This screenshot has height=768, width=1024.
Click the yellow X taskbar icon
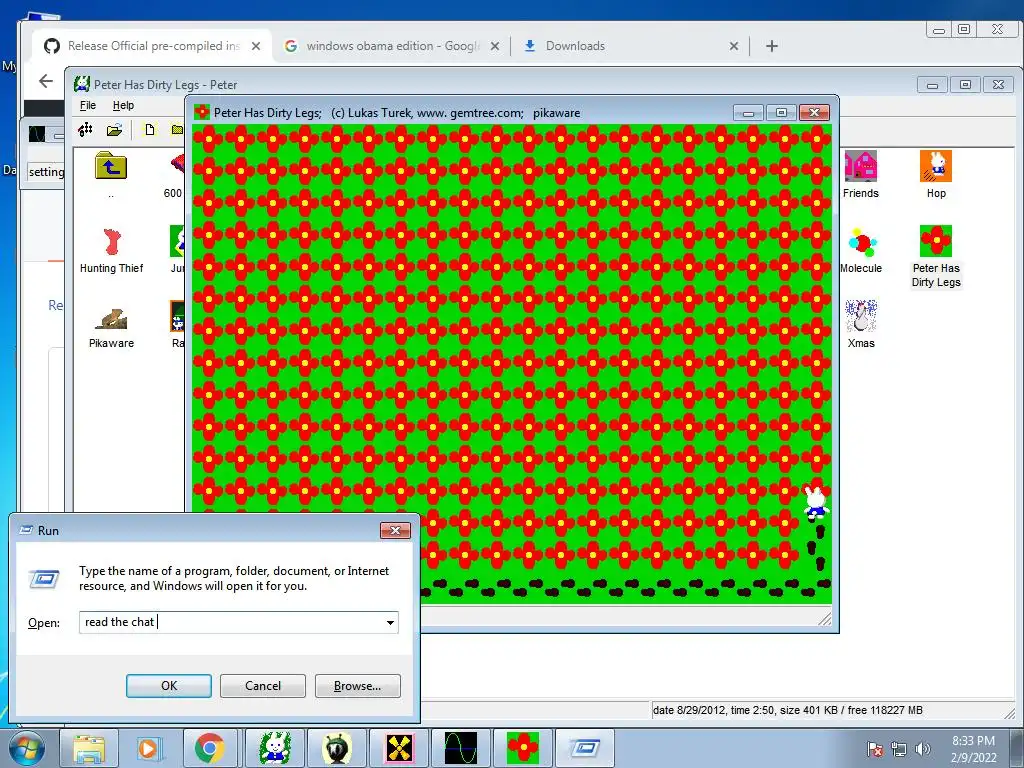point(399,748)
